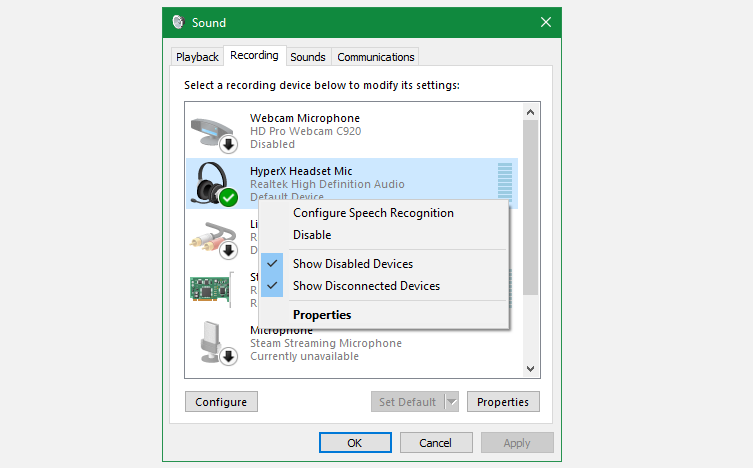The width and height of the screenshot is (753, 468).
Task: Click the scroll up arrow of device list
Action: pyautogui.click(x=530, y=112)
